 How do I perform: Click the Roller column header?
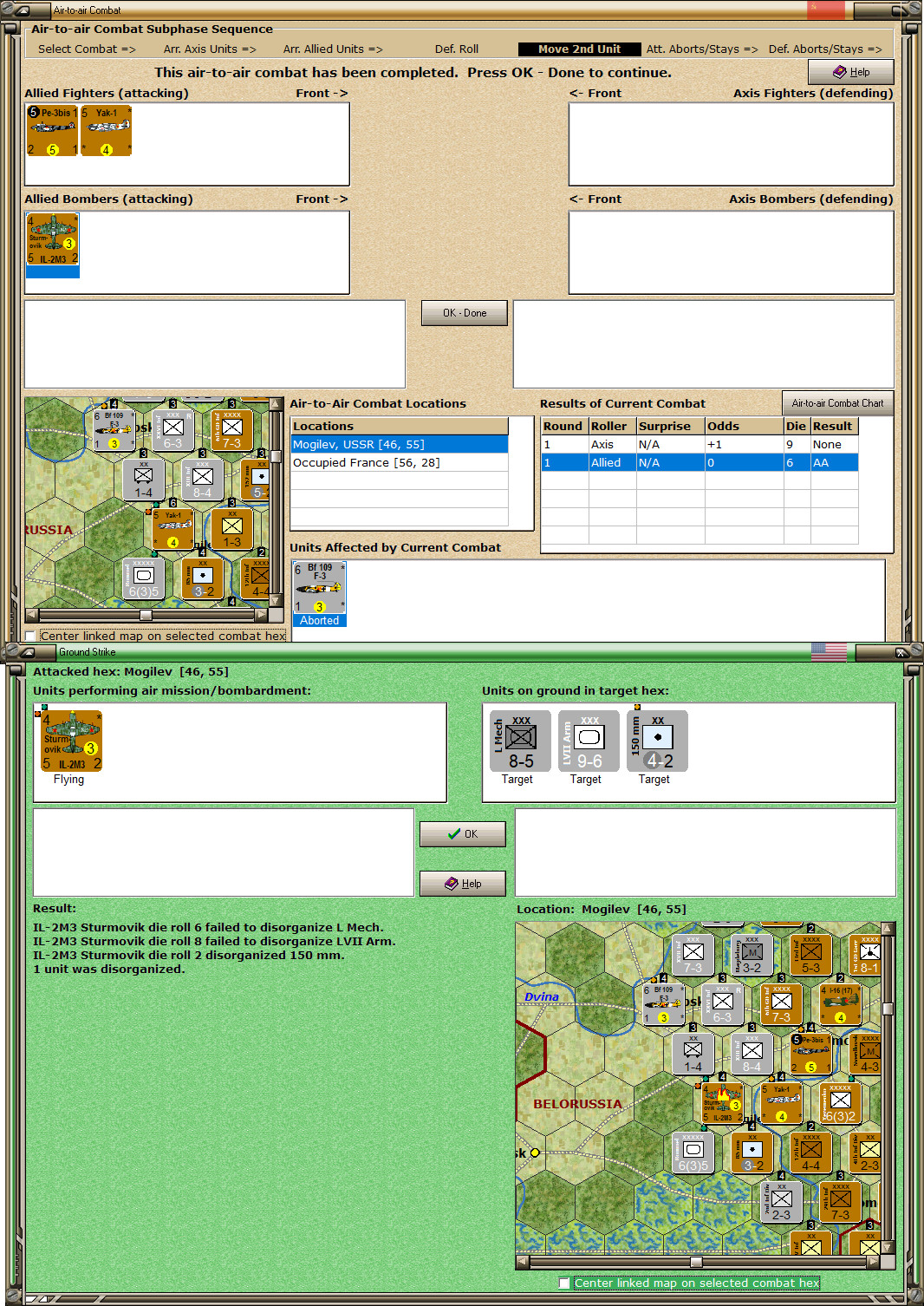[x=613, y=426]
